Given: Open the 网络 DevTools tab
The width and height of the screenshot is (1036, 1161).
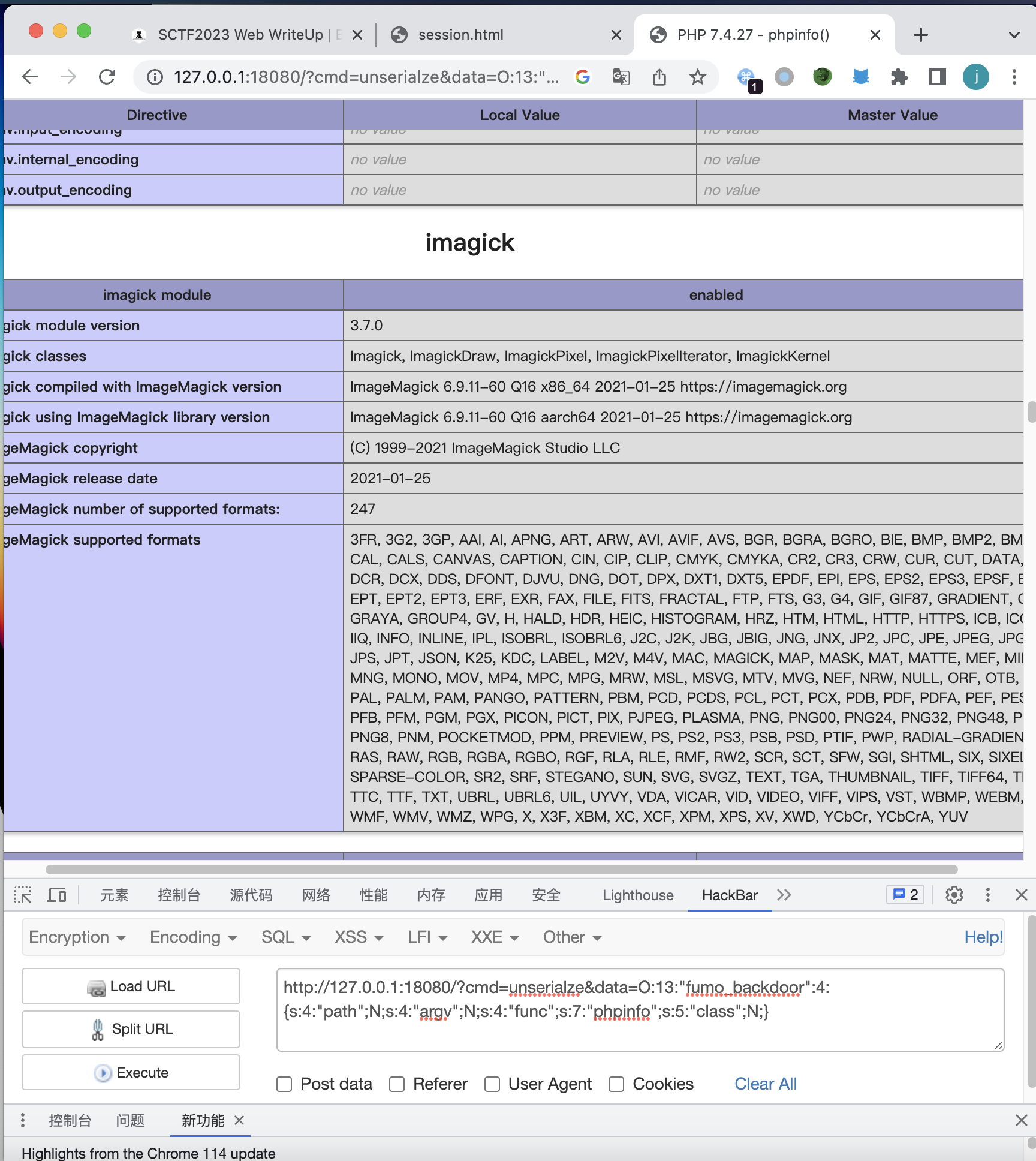Looking at the screenshot, I should [316, 895].
